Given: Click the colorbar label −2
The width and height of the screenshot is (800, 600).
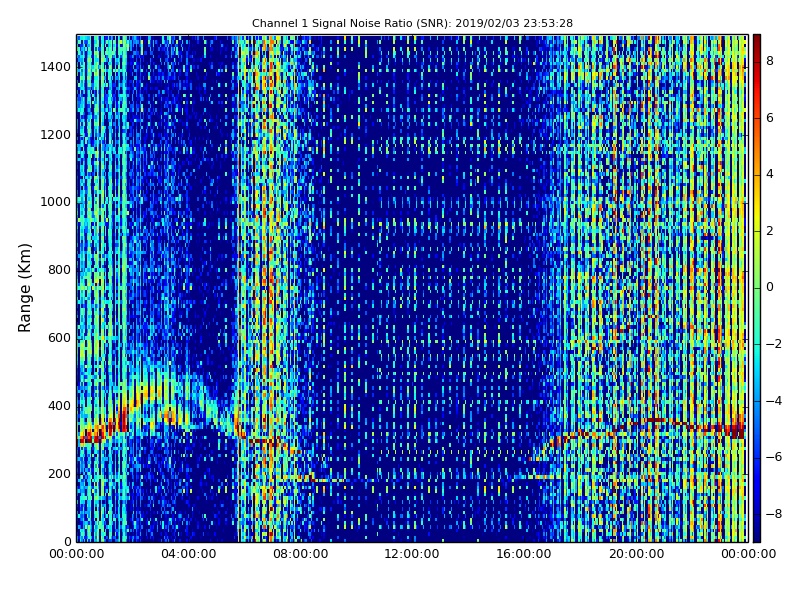Looking at the screenshot, I should (x=774, y=344).
